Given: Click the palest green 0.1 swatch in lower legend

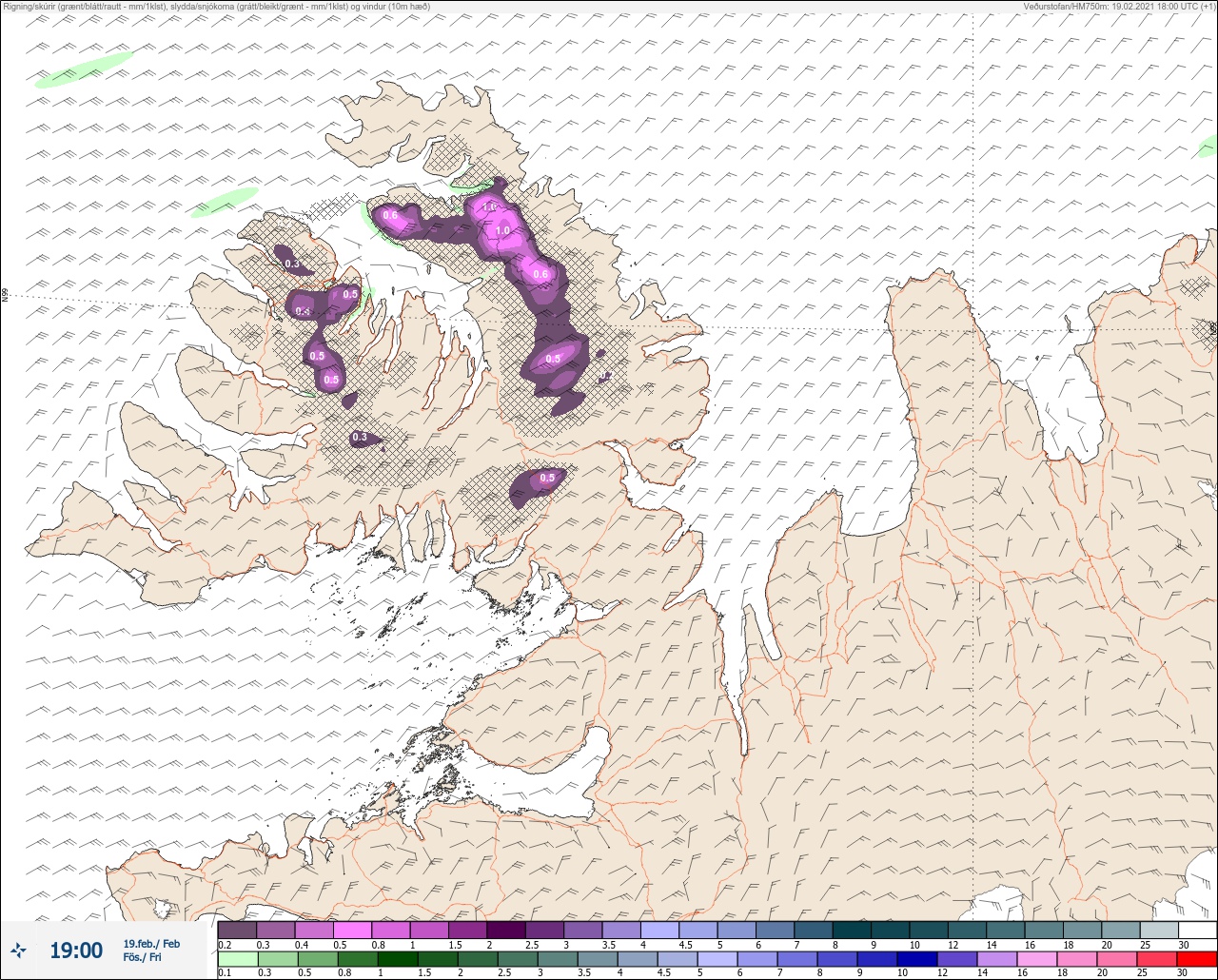Looking at the screenshot, I should click(x=237, y=959).
